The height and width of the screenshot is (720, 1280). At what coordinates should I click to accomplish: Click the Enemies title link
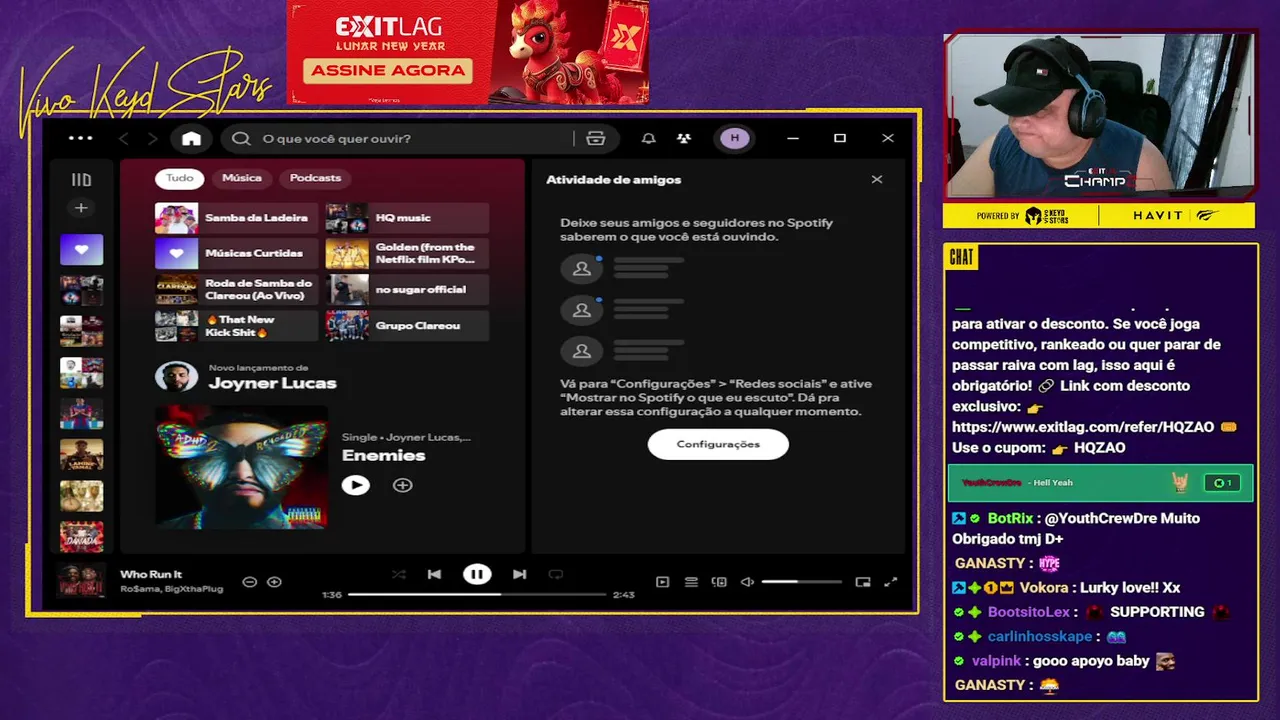click(384, 455)
